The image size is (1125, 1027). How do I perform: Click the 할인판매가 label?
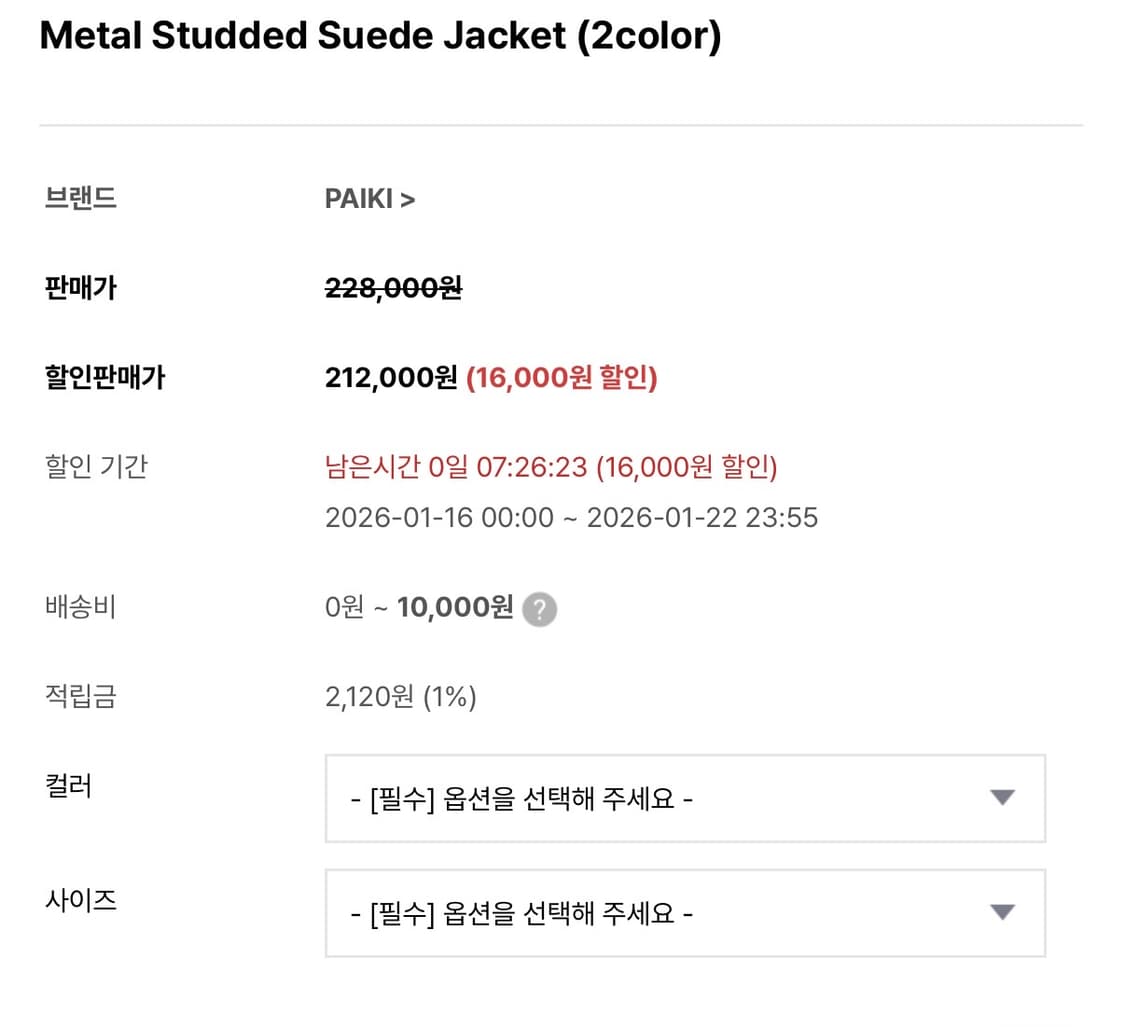point(104,378)
